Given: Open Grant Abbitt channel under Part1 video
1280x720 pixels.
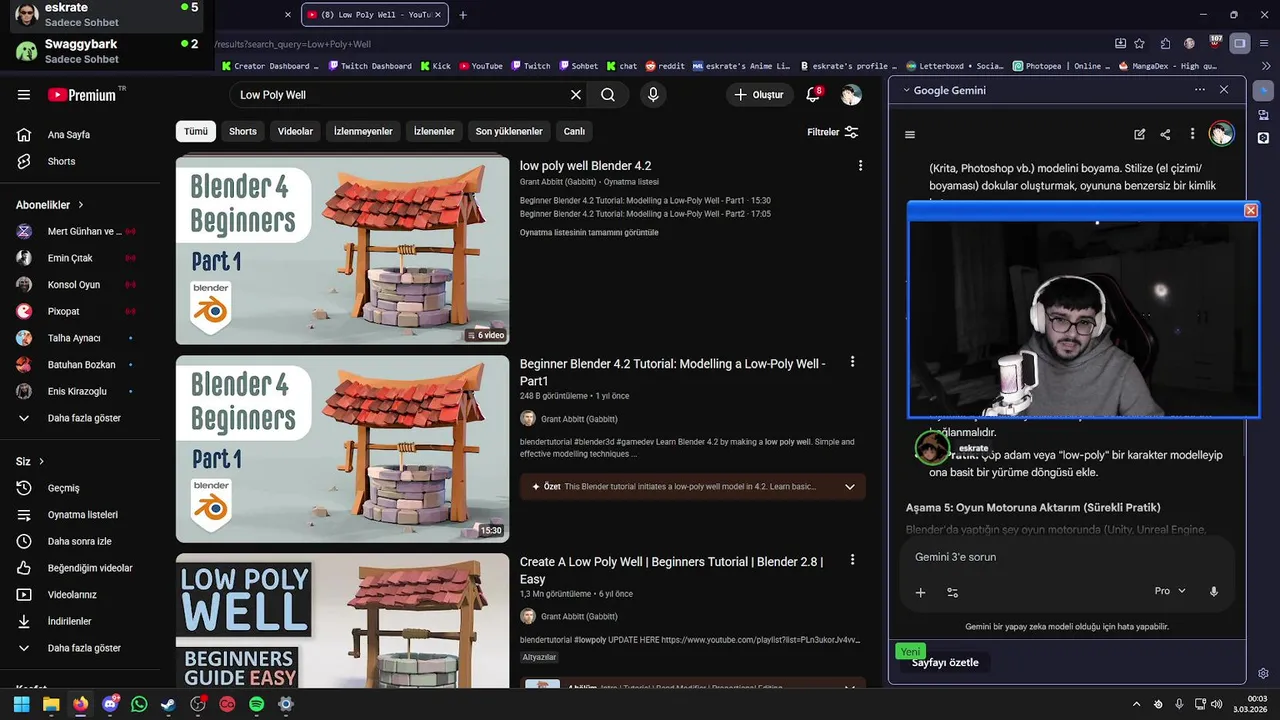Looking at the screenshot, I should tap(579, 419).
